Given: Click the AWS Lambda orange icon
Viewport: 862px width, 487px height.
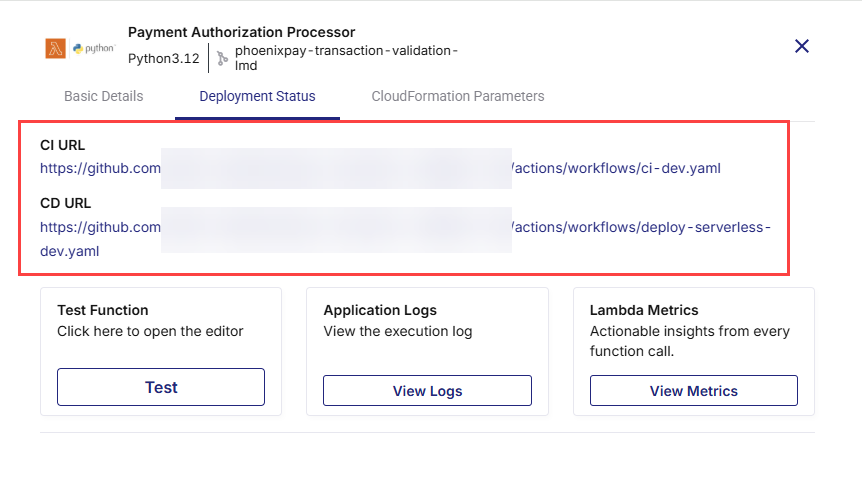Looking at the screenshot, I should click(x=56, y=48).
